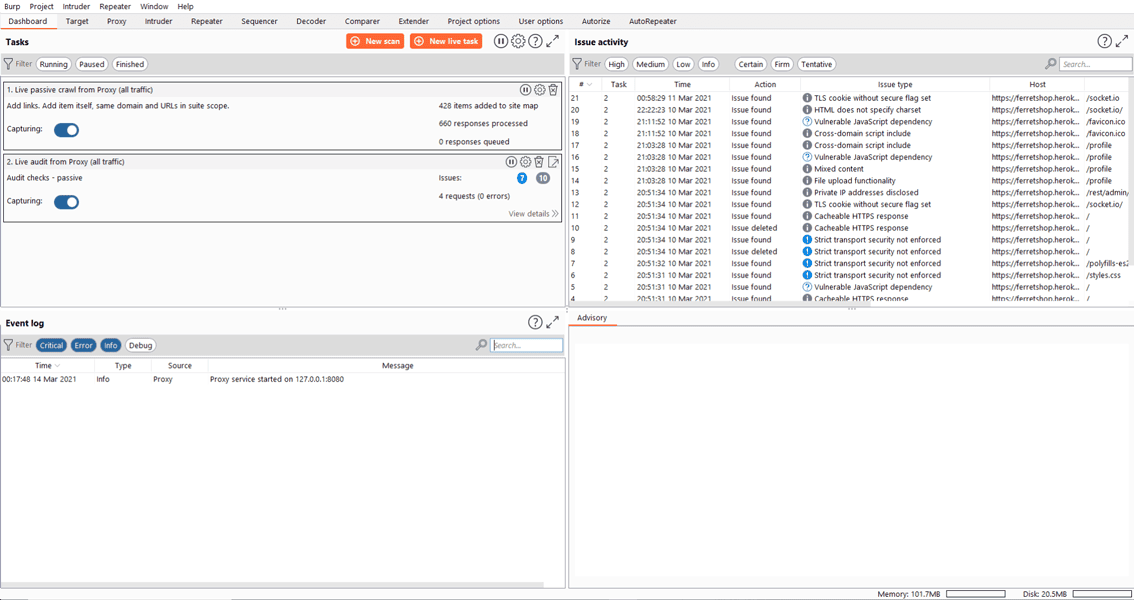
Task: Pause all tasks in the Tasks header
Action: pyautogui.click(x=500, y=41)
